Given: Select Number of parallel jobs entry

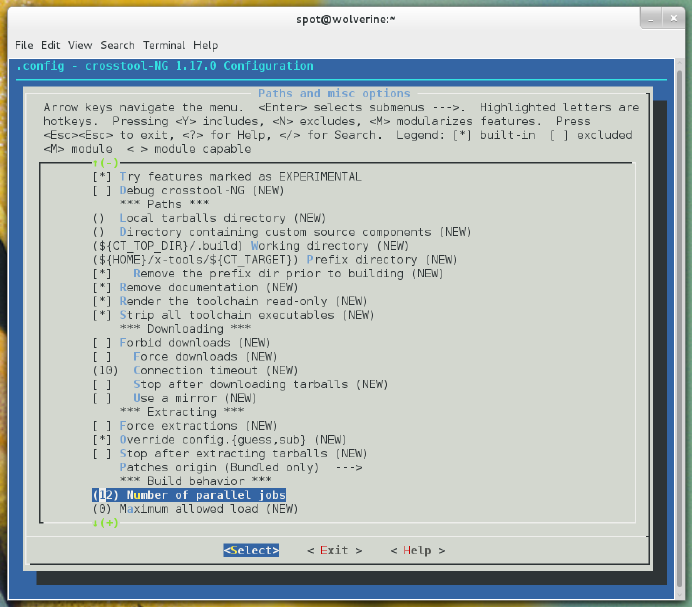Looking at the screenshot, I should 189,495.
